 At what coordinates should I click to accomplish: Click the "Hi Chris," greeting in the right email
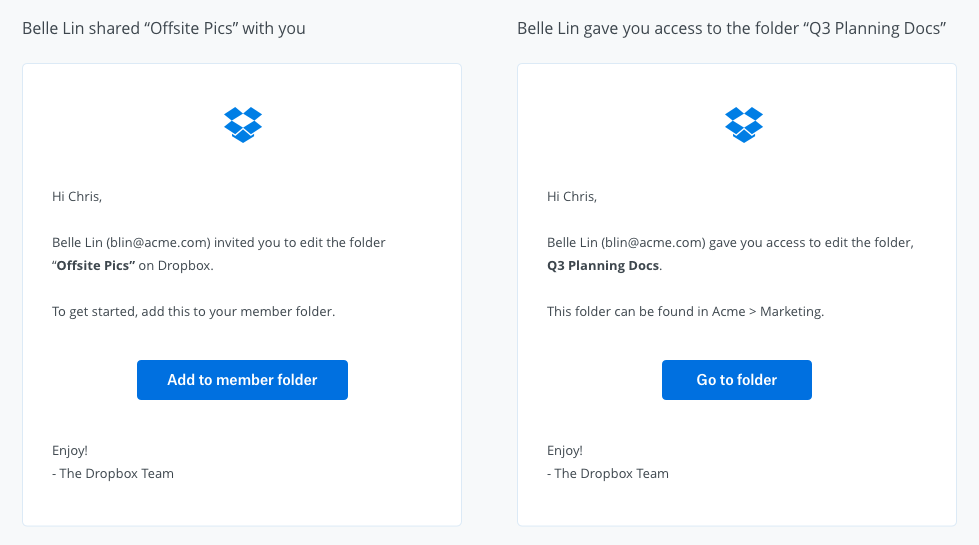click(x=572, y=197)
